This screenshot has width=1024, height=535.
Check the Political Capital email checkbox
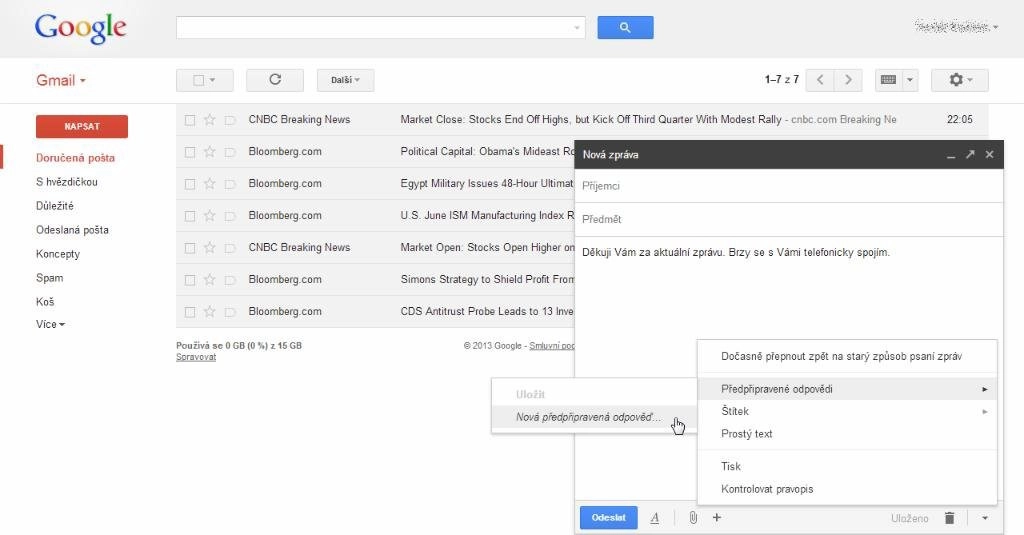pyautogui.click(x=189, y=152)
